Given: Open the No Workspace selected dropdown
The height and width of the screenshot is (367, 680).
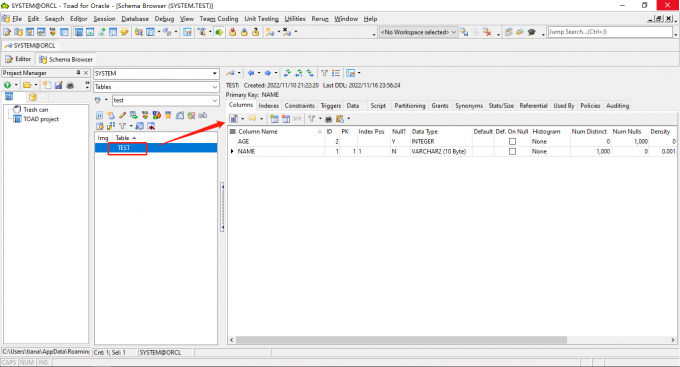Looking at the screenshot, I should pyautogui.click(x=454, y=32).
